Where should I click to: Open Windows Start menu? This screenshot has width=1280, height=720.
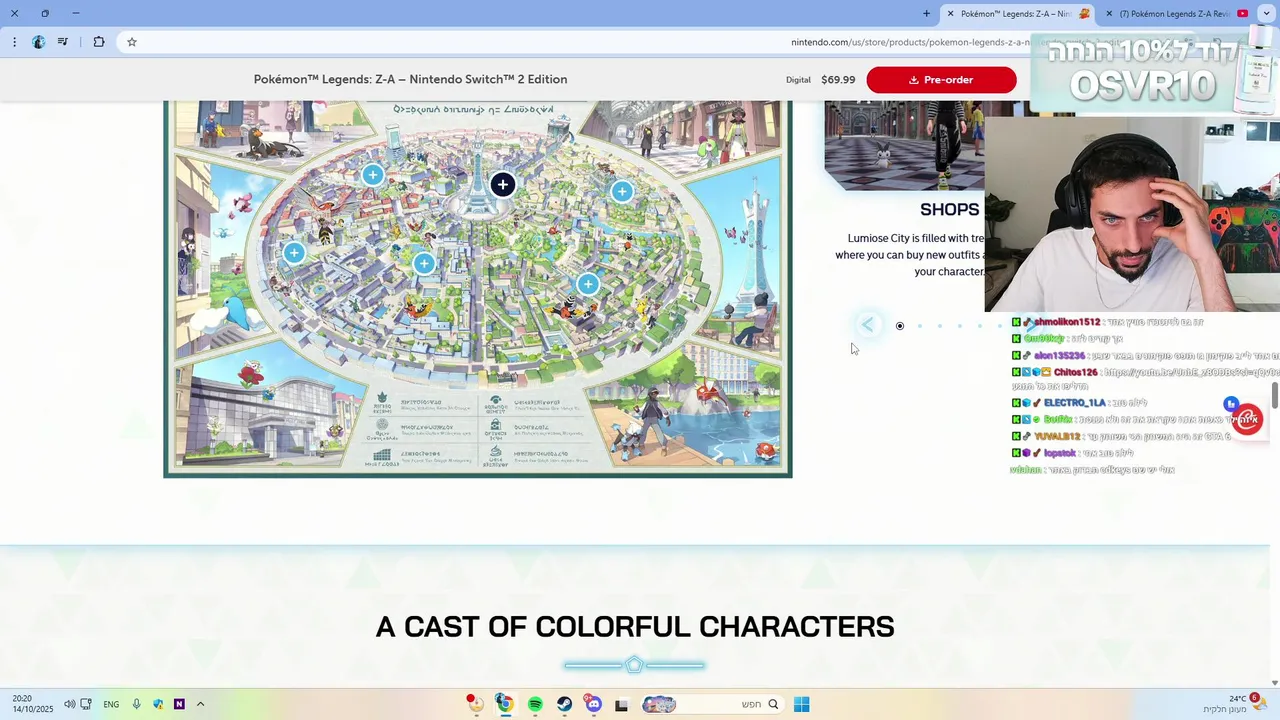[x=801, y=704]
